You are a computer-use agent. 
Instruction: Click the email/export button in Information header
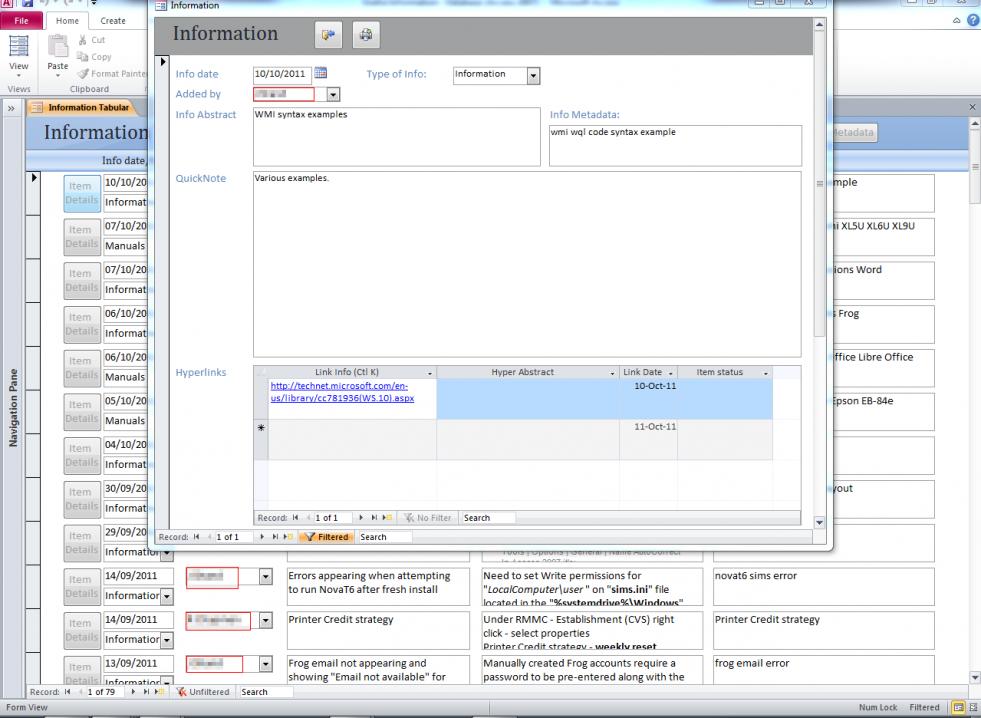(x=328, y=34)
